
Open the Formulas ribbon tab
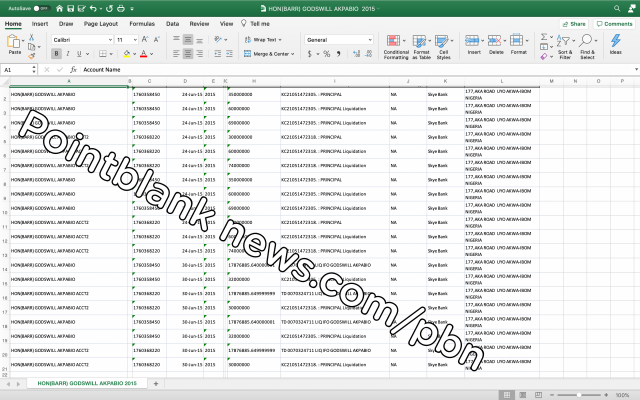(x=142, y=22)
